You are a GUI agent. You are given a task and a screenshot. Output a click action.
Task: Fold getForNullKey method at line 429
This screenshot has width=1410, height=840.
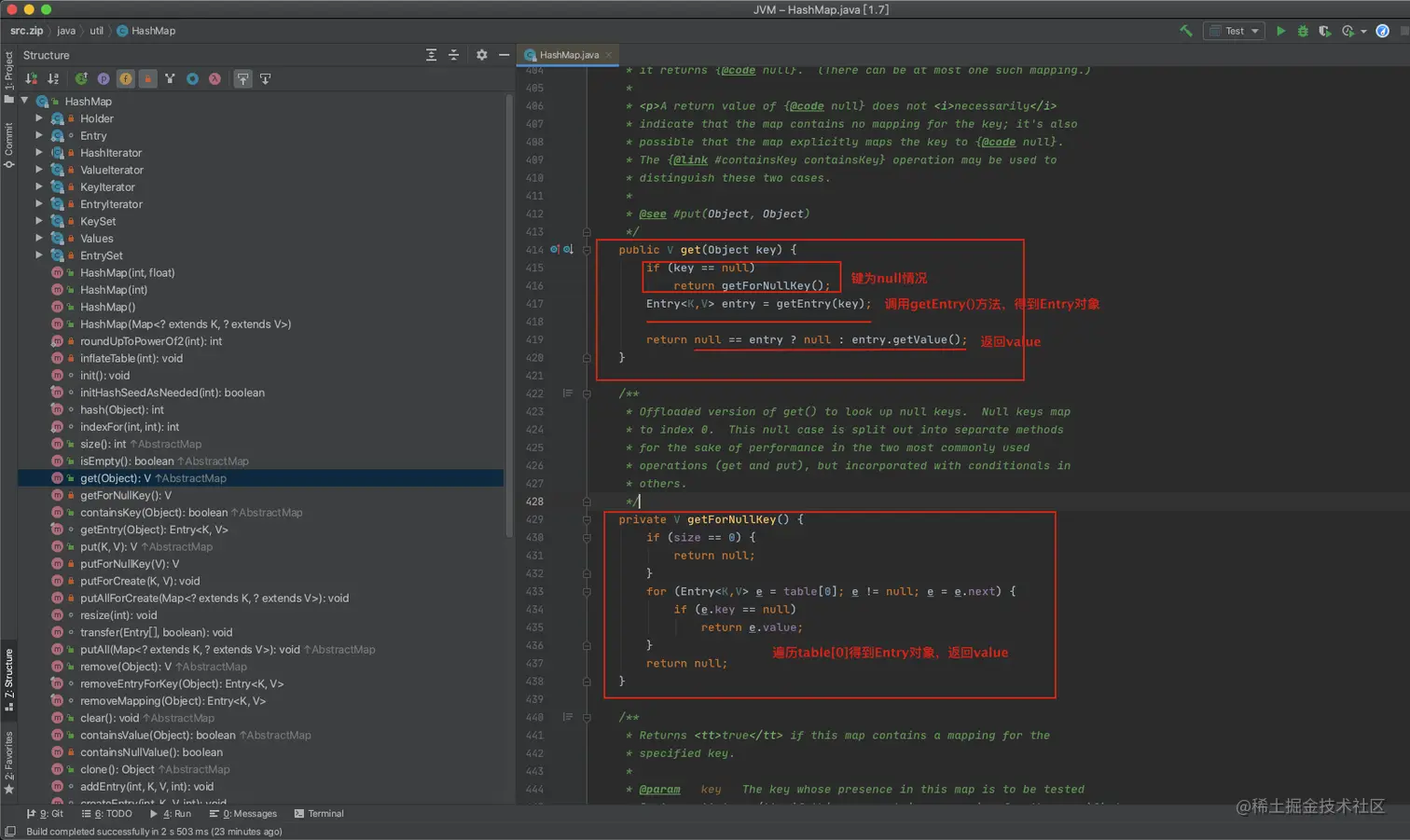coord(587,519)
